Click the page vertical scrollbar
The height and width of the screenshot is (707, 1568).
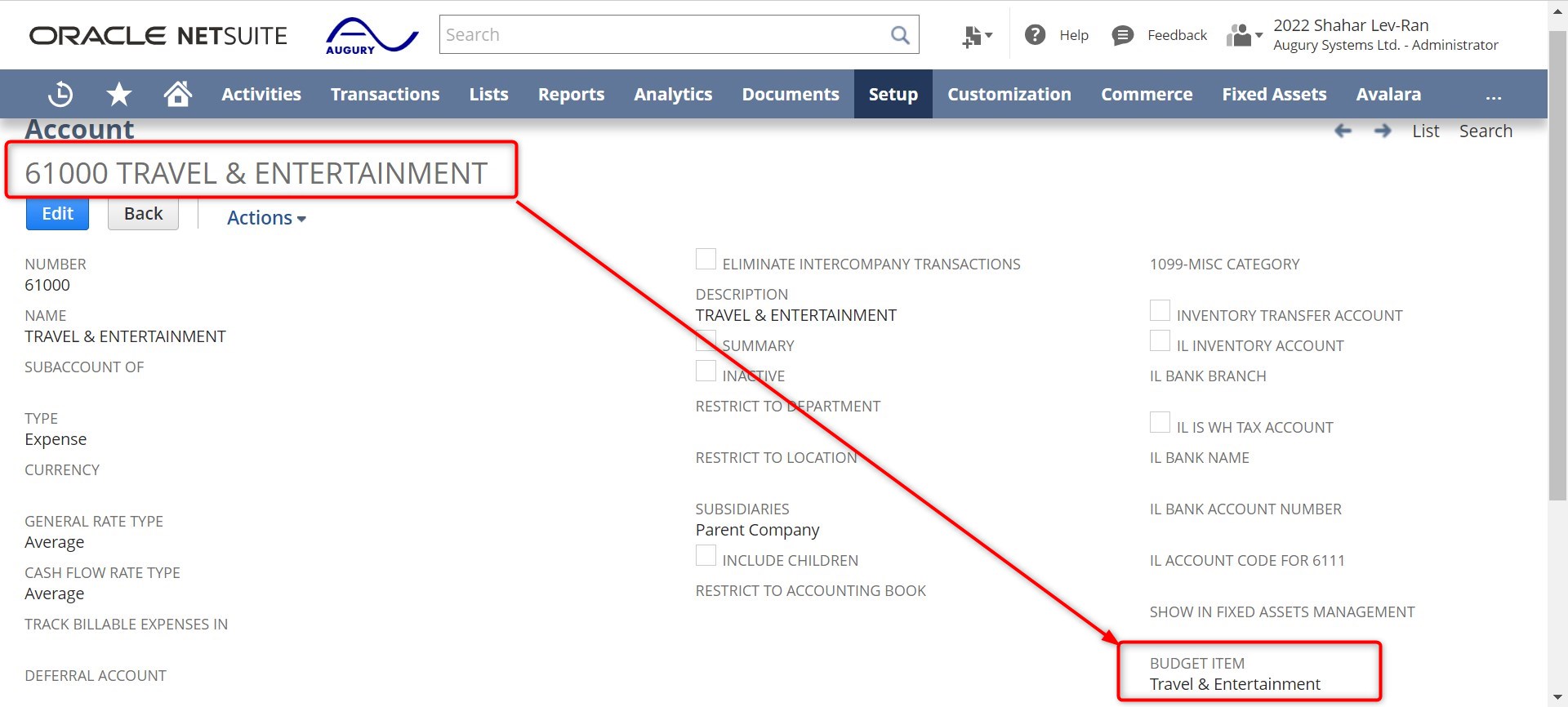tap(1557, 265)
